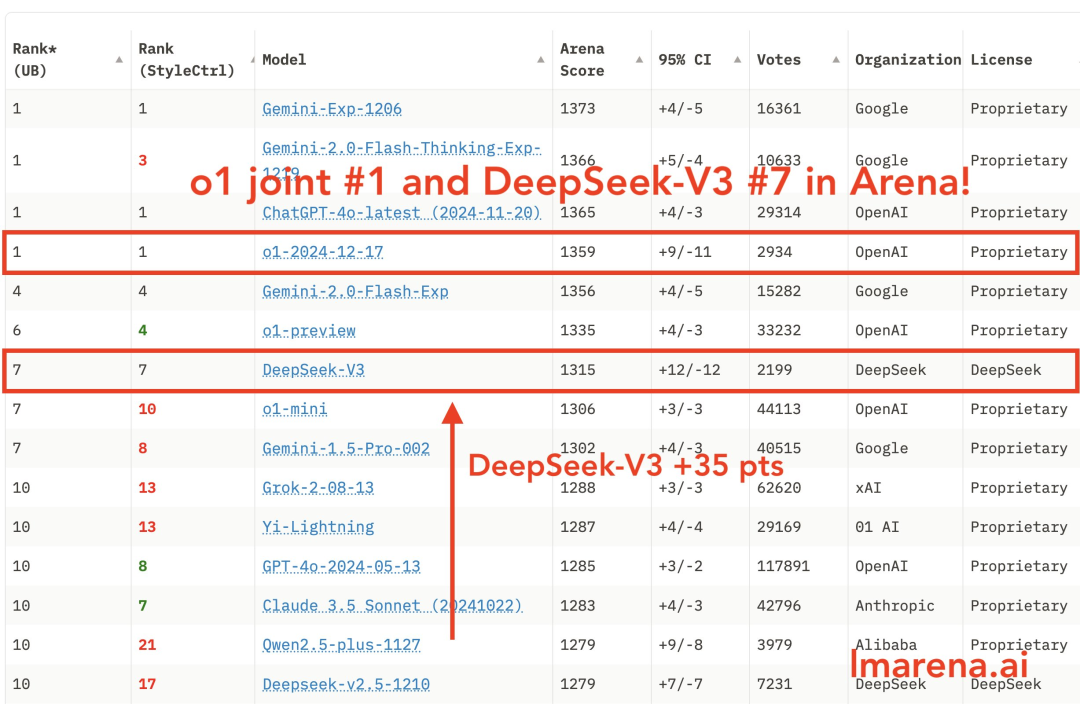Open the Deepseek-v2.5-1210 link

pos(346,684)
